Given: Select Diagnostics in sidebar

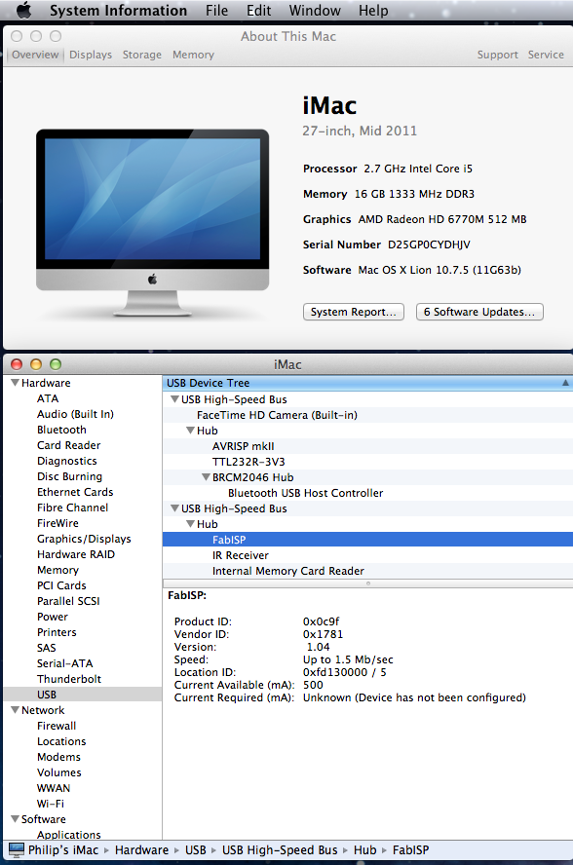Looking at the screenshot, I should [67, 461].
